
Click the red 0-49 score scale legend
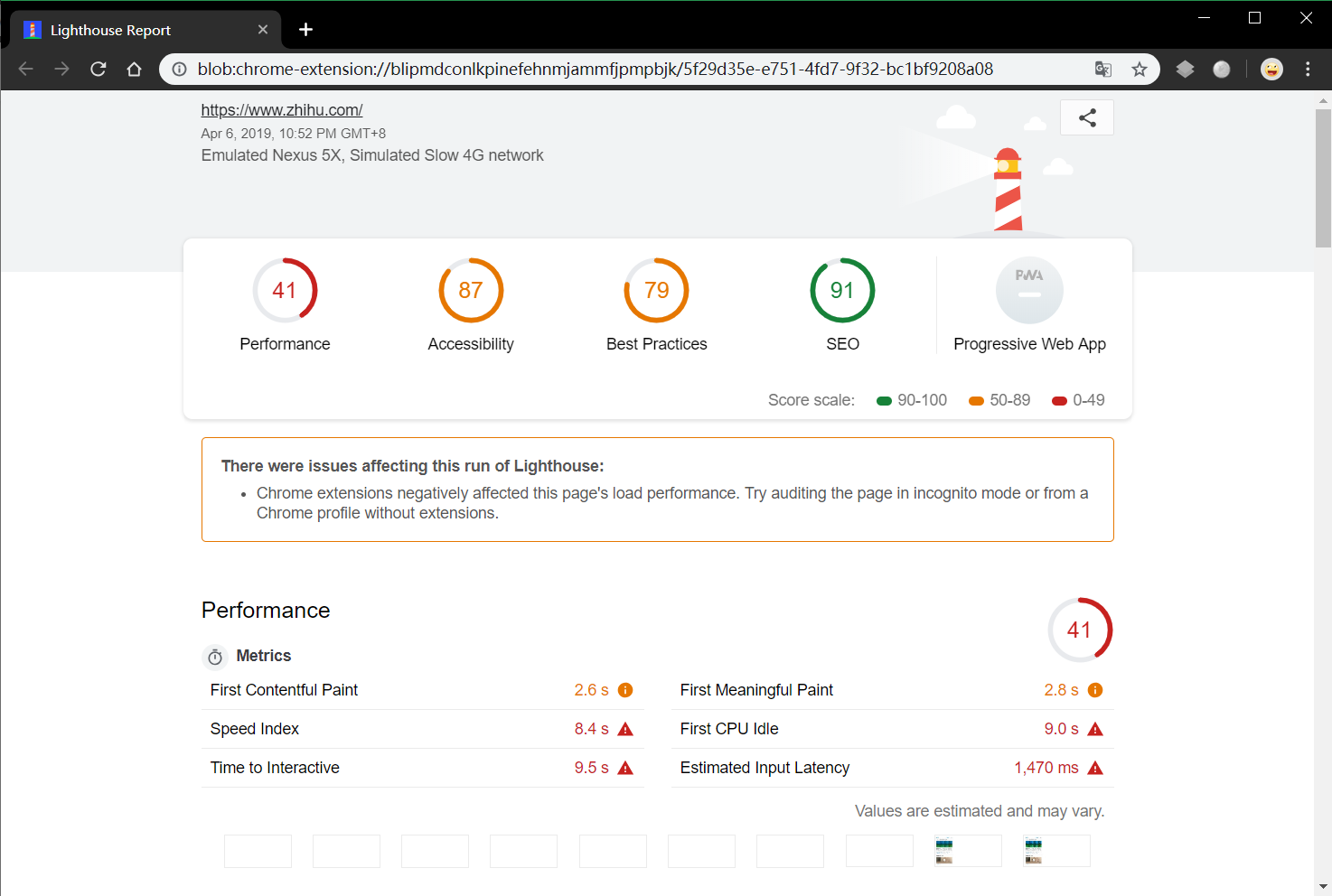click(1078, 400)
